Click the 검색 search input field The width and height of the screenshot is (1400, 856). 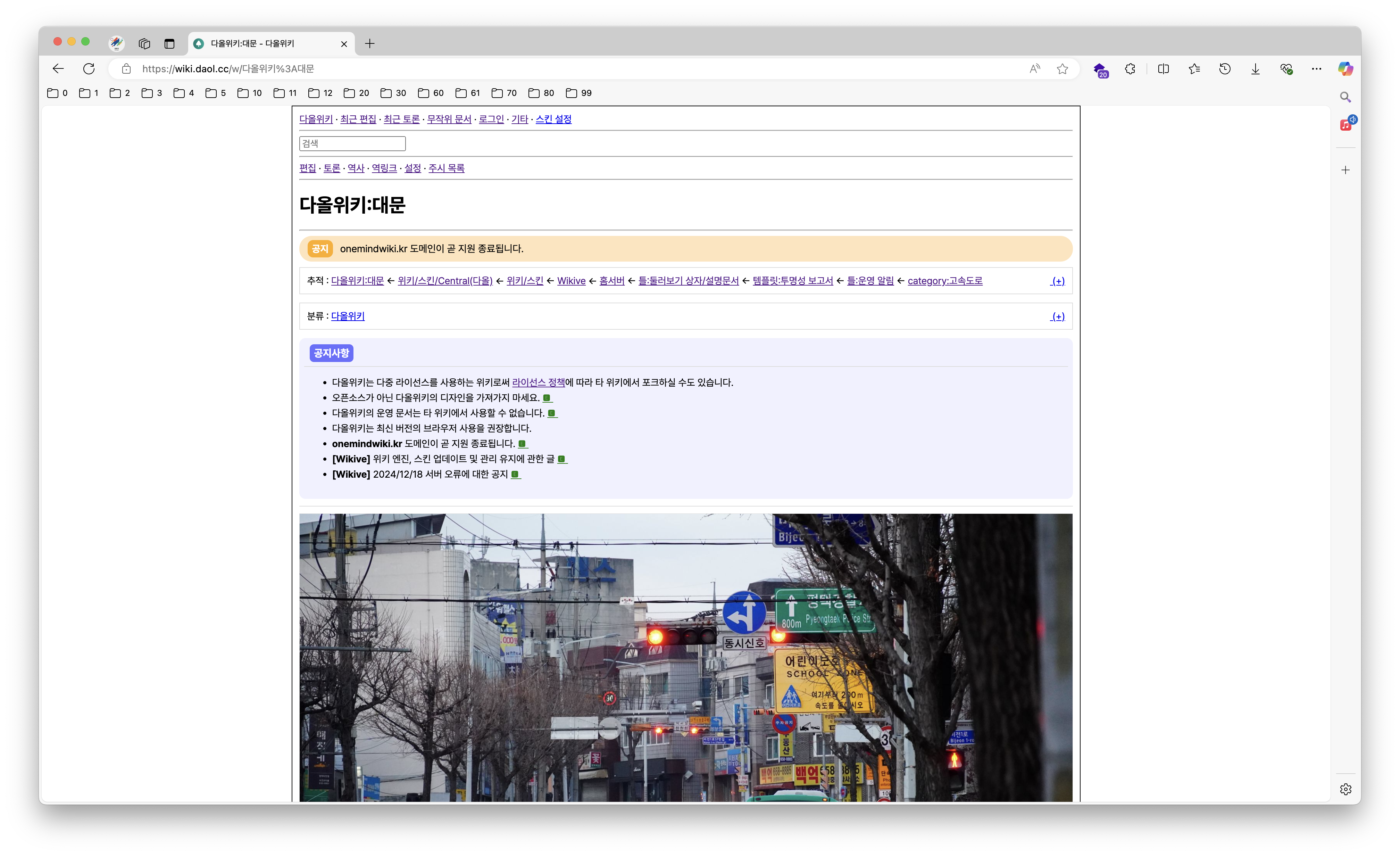(352, 144)
